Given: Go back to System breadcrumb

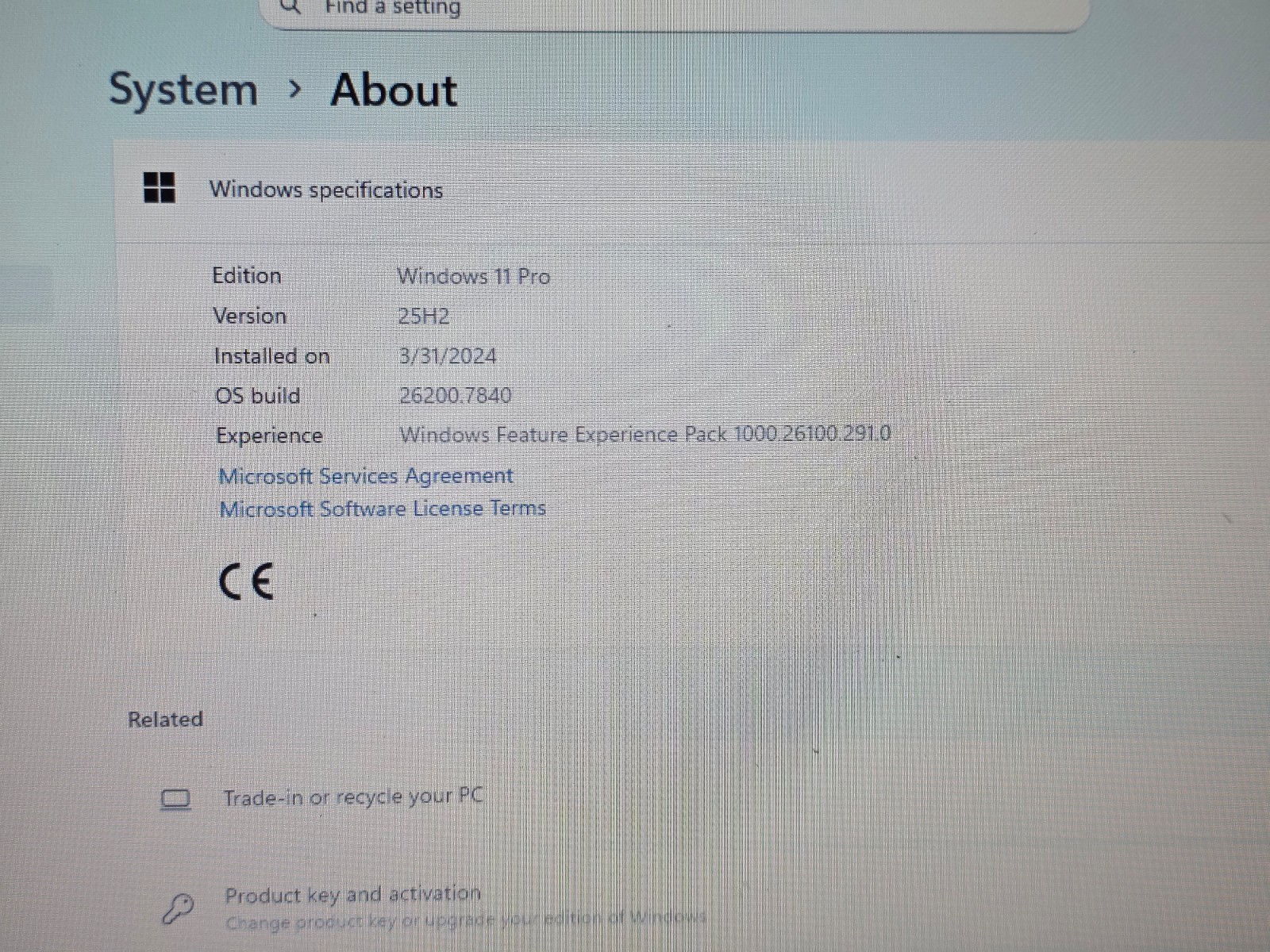Looking at the screenshot, I should click(183, 90).
